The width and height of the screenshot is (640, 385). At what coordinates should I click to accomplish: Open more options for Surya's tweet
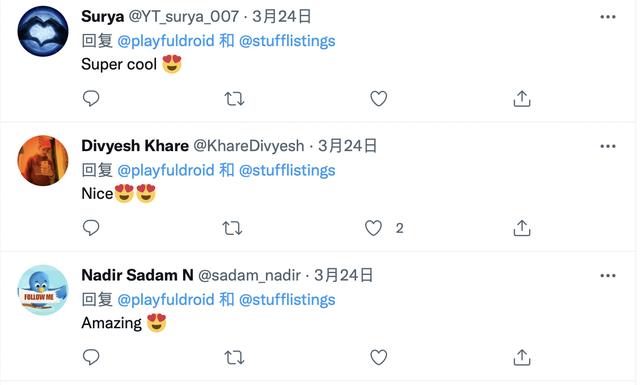click(x=608, y=17)
